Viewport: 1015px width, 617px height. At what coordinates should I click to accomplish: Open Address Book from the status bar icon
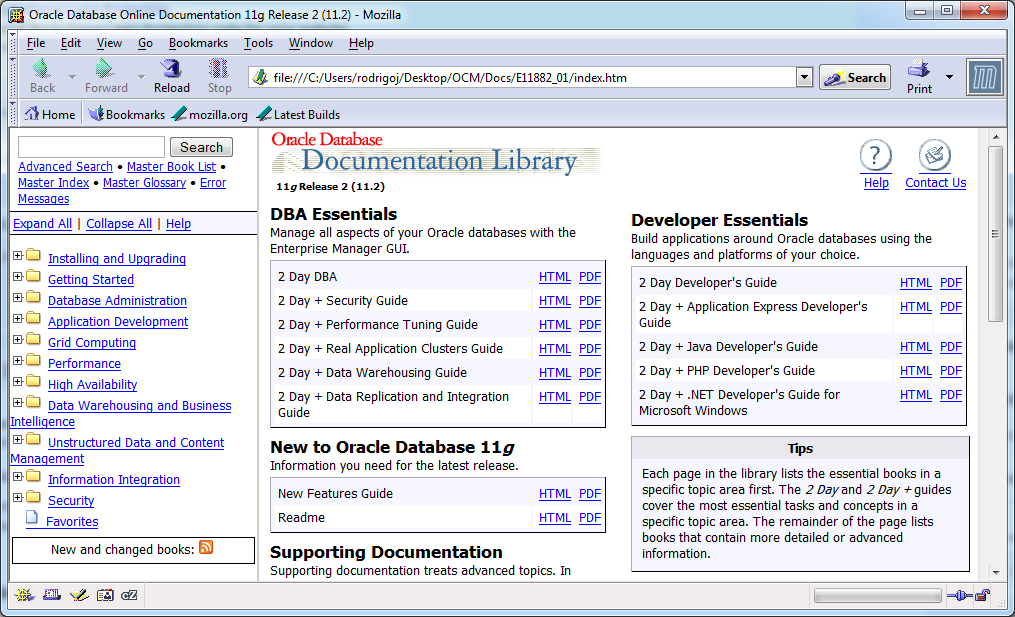(x=105, y=595)
